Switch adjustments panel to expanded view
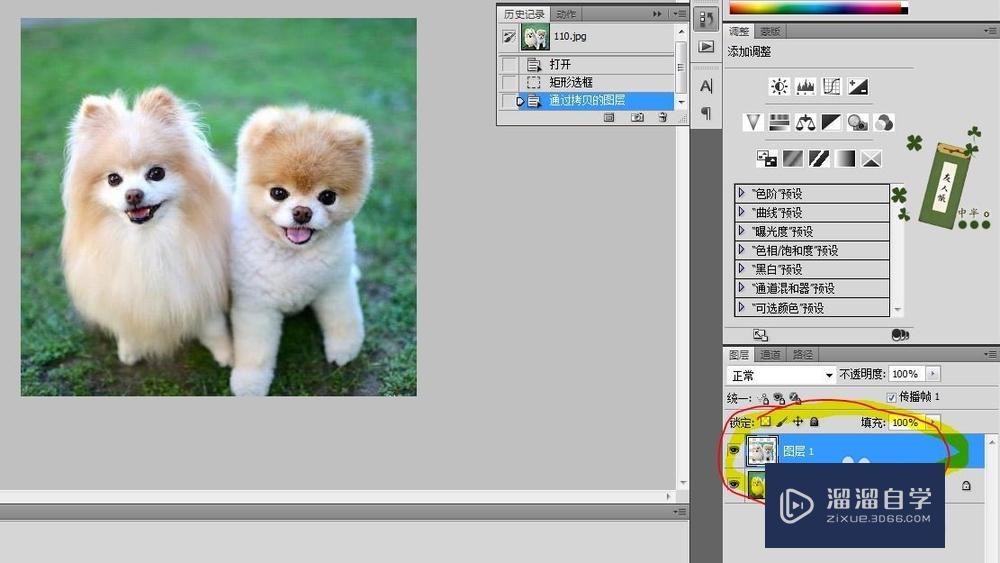Image resolution: width=1000 pixels, height=563 pixels. (760, 335)
